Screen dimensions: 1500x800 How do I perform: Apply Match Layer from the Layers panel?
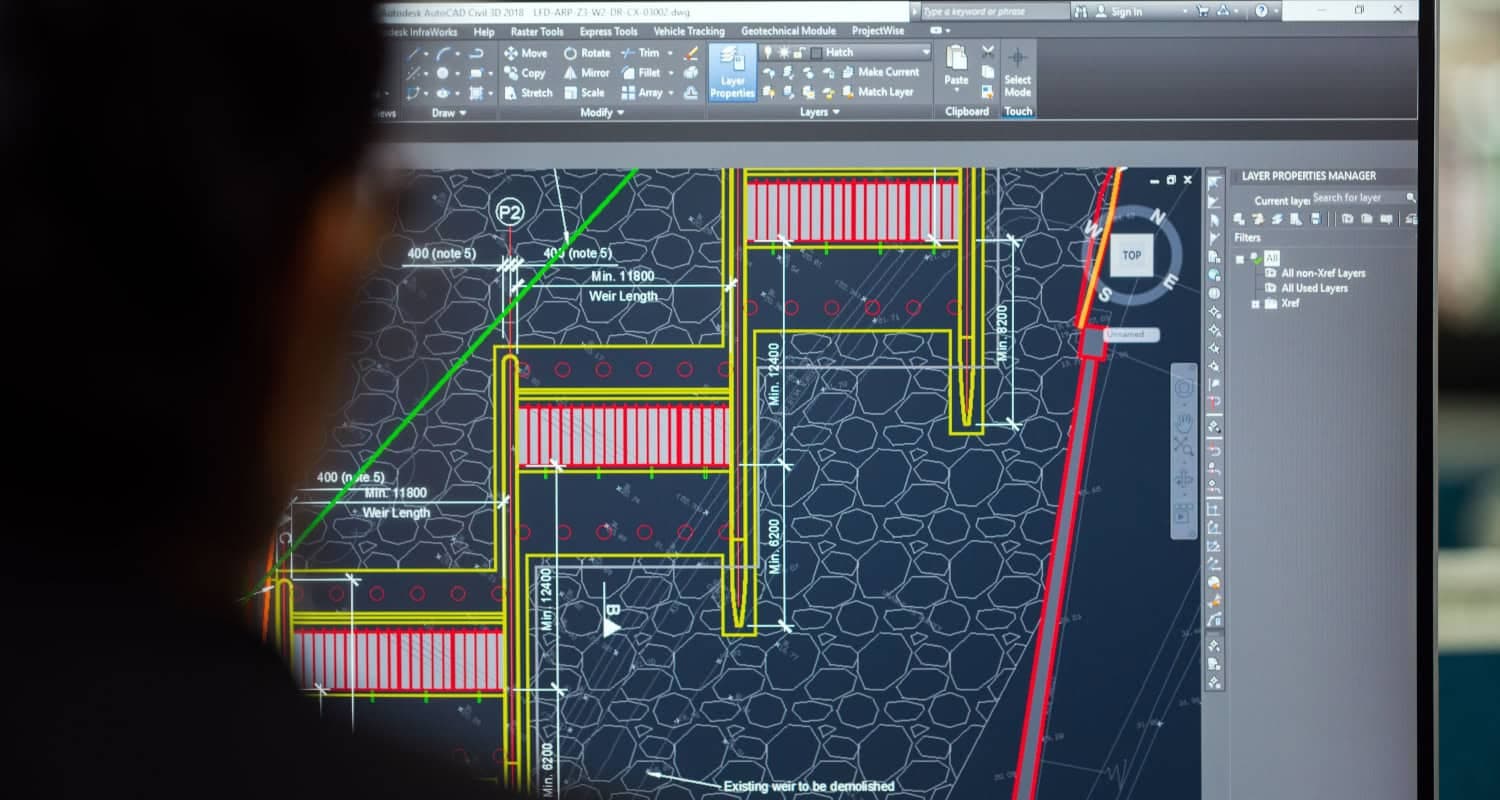(883, 92)
